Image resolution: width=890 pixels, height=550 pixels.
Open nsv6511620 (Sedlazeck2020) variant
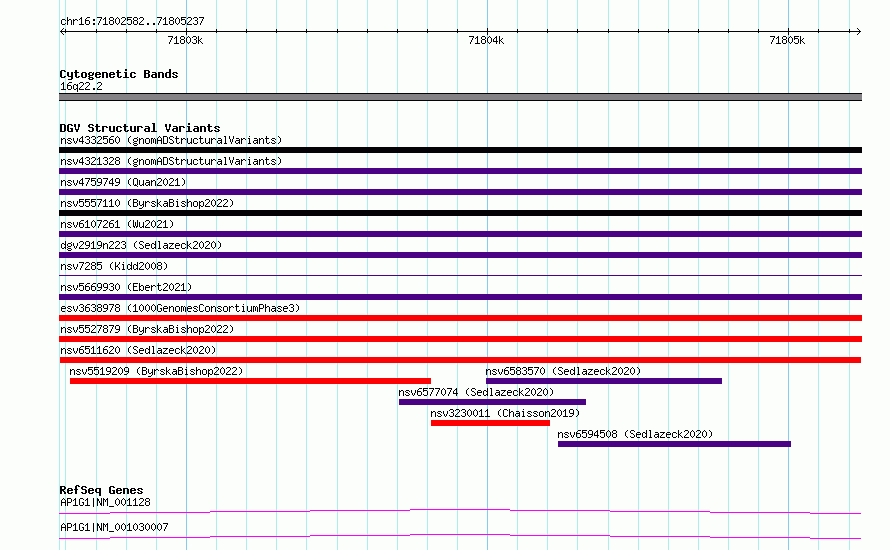pyautogui.click(x=138, y=350)
